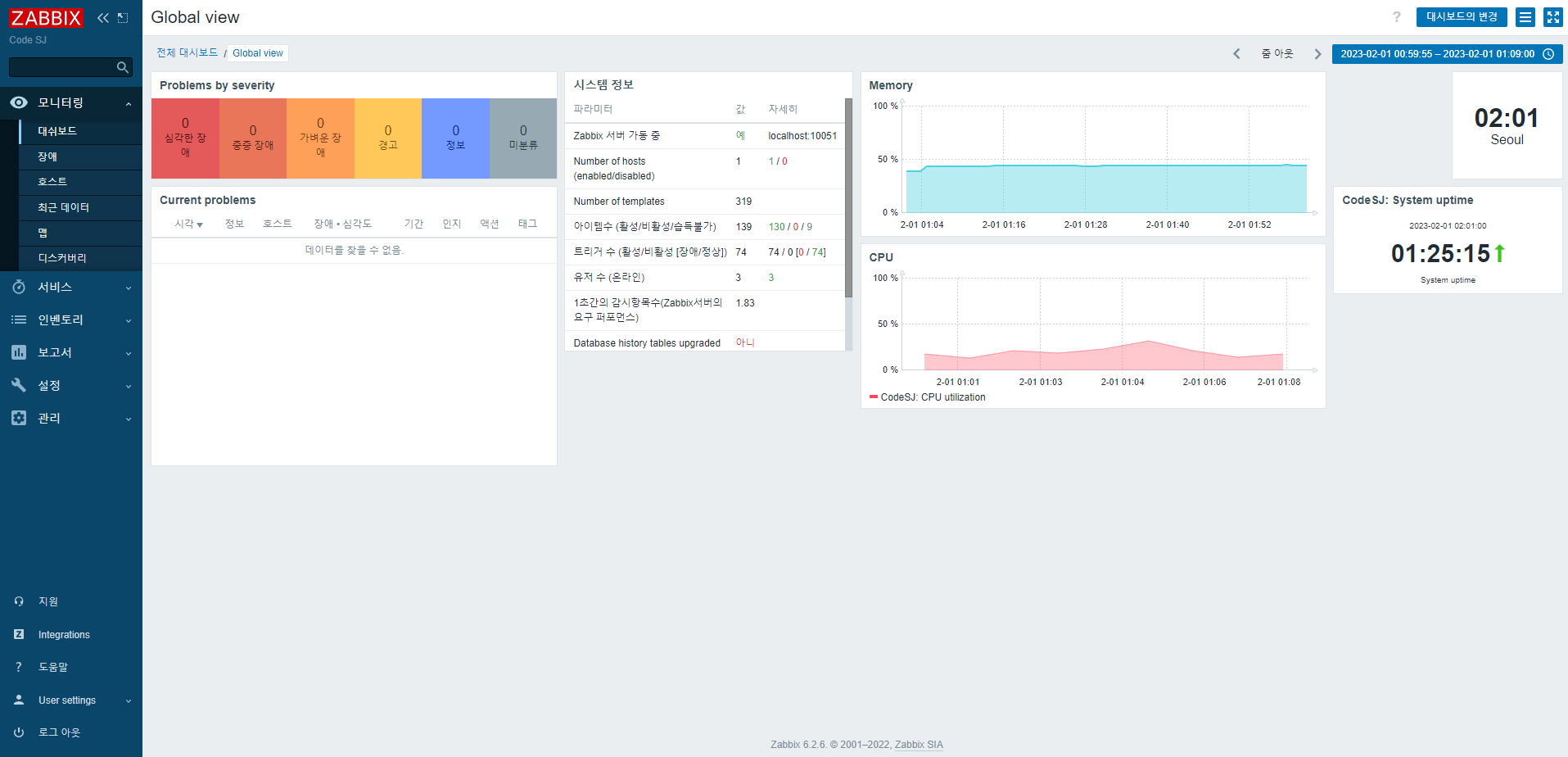Click the 대시보드의 변경 button
1568x757 pixels.
1462,17
